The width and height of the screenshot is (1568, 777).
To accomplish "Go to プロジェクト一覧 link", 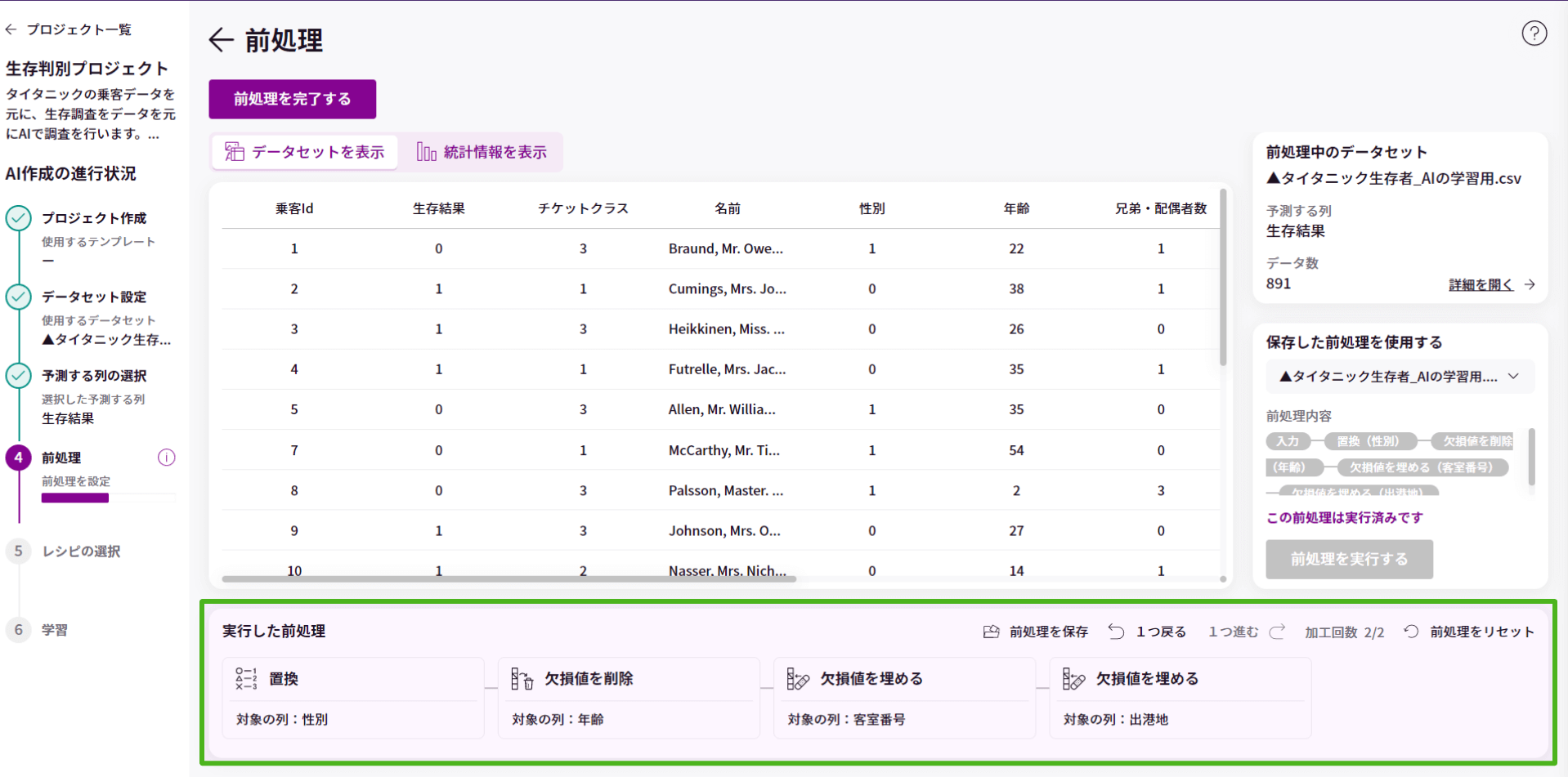I will (x=78, y=29).
